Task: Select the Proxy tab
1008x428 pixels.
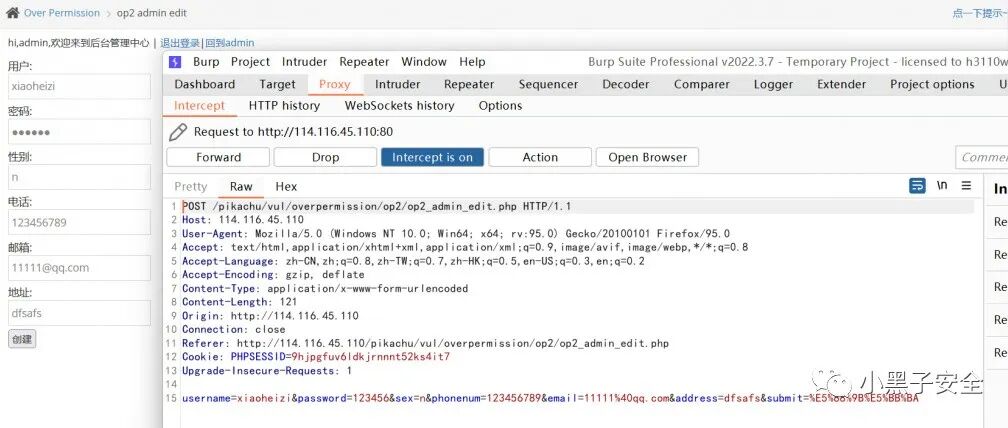Action: pos(335,85)
